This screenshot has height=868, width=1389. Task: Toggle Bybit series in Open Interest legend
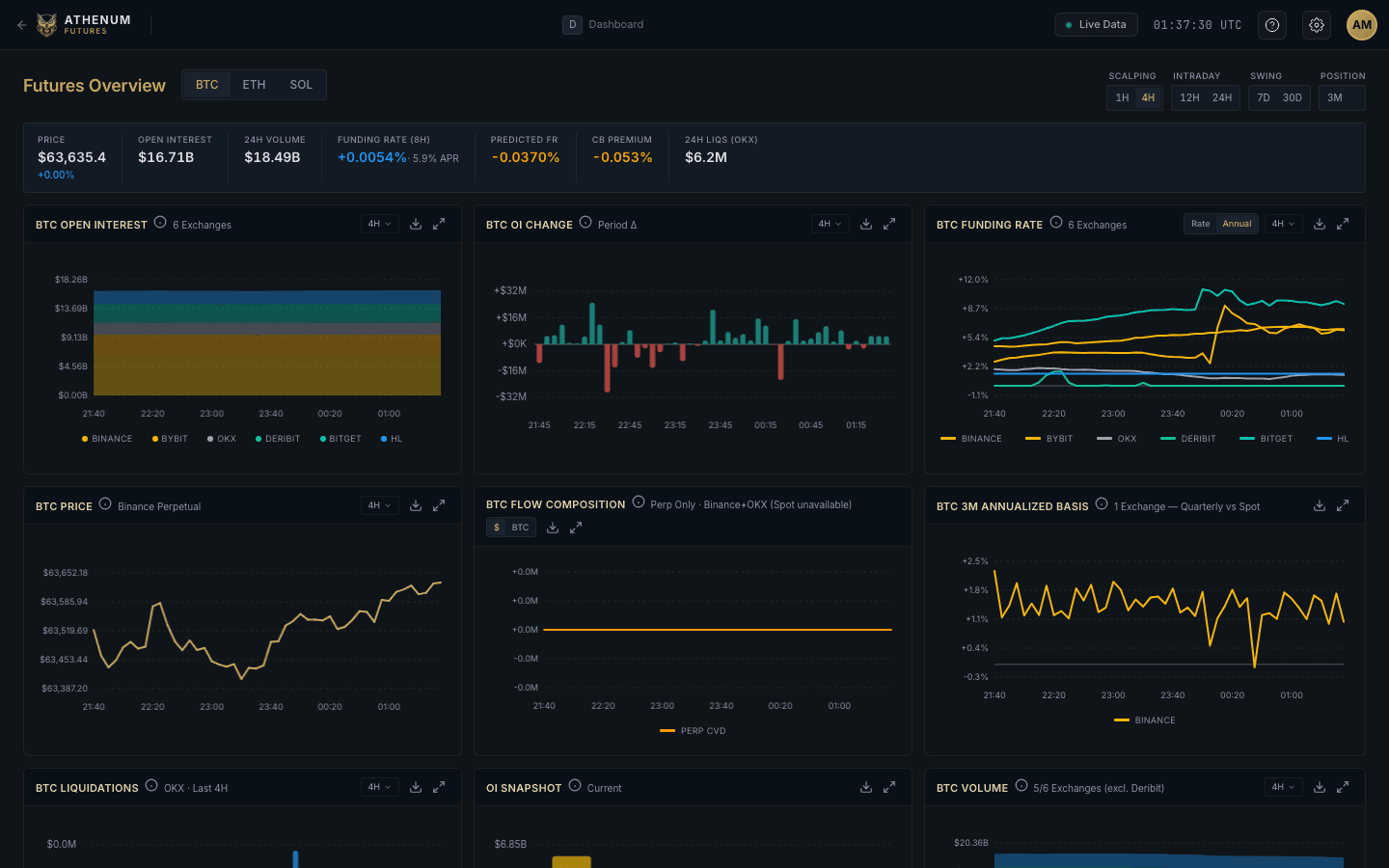click(x=170, y=439)
